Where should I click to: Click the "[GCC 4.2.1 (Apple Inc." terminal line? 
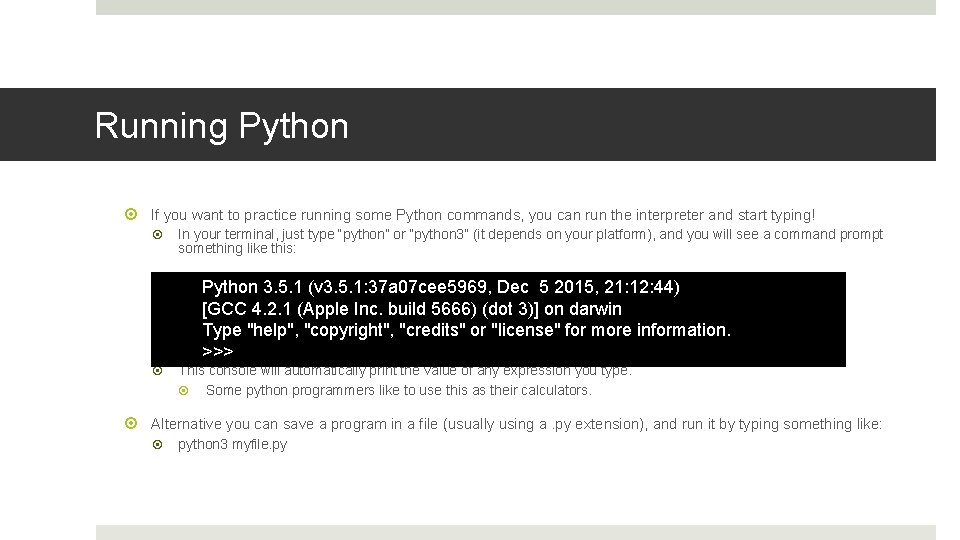411,309
